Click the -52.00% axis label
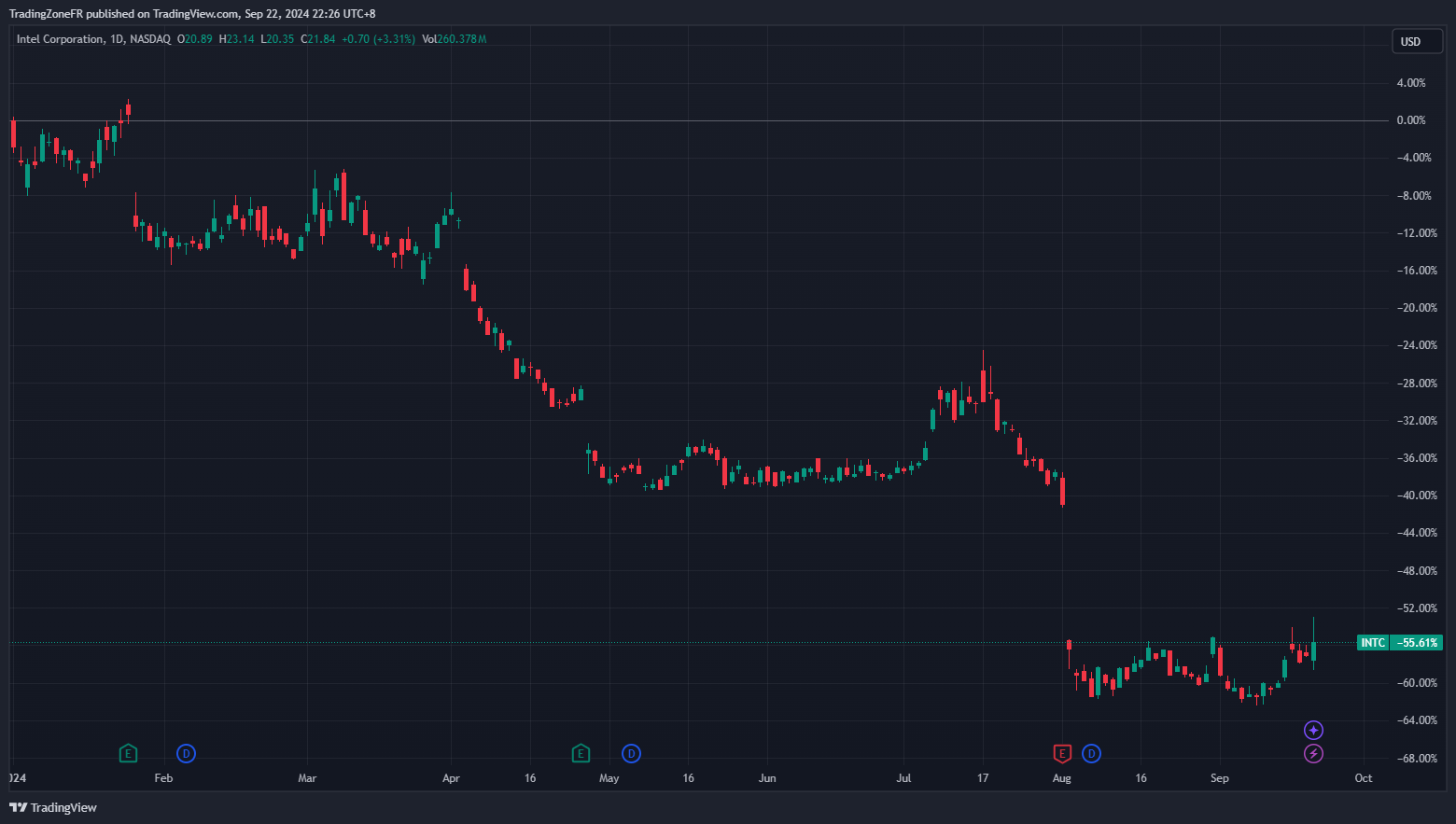The width and height of the screenshot is (1456, 824). [1417, 608]
